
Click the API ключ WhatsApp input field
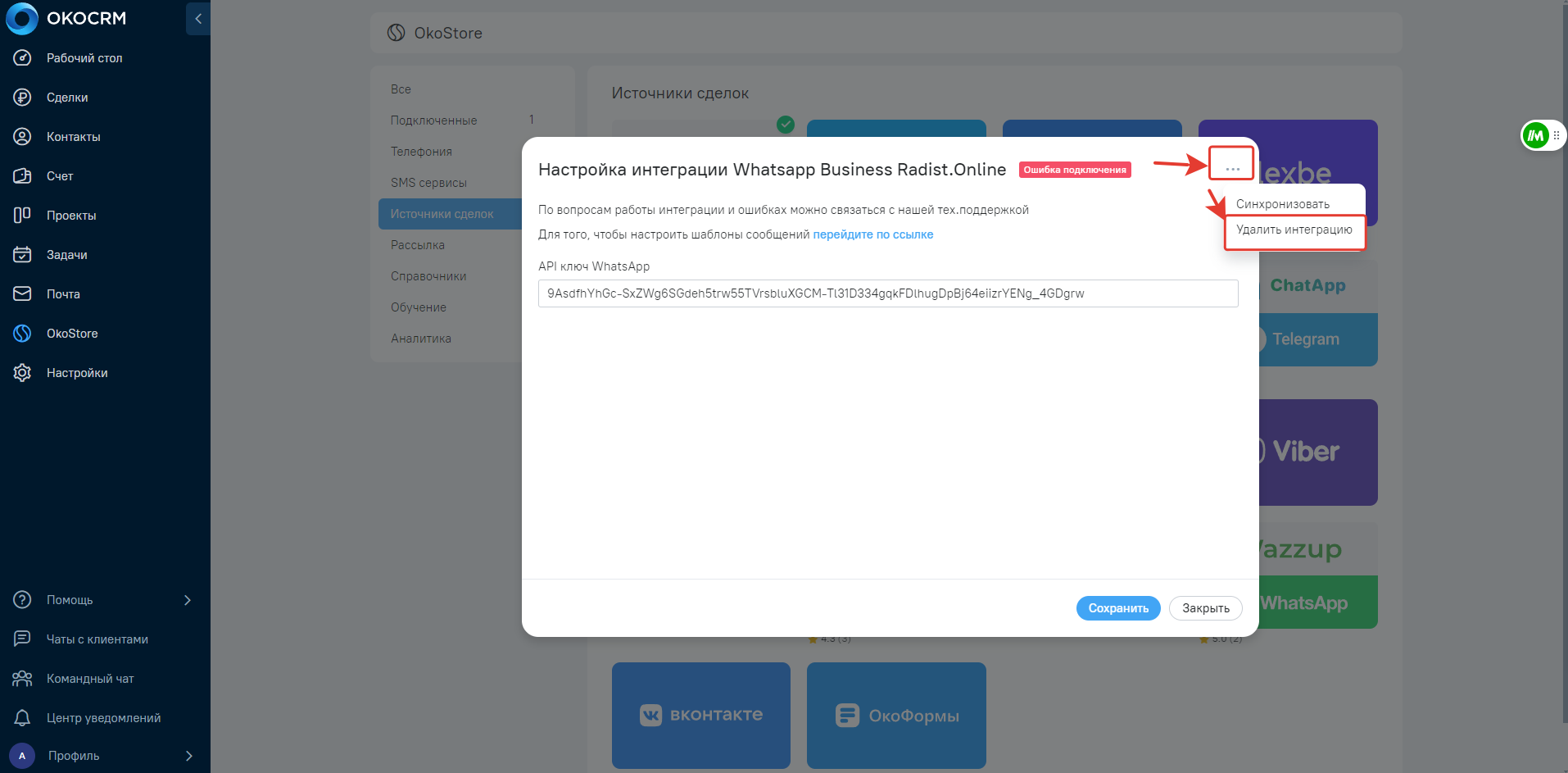tap(888, 293)
